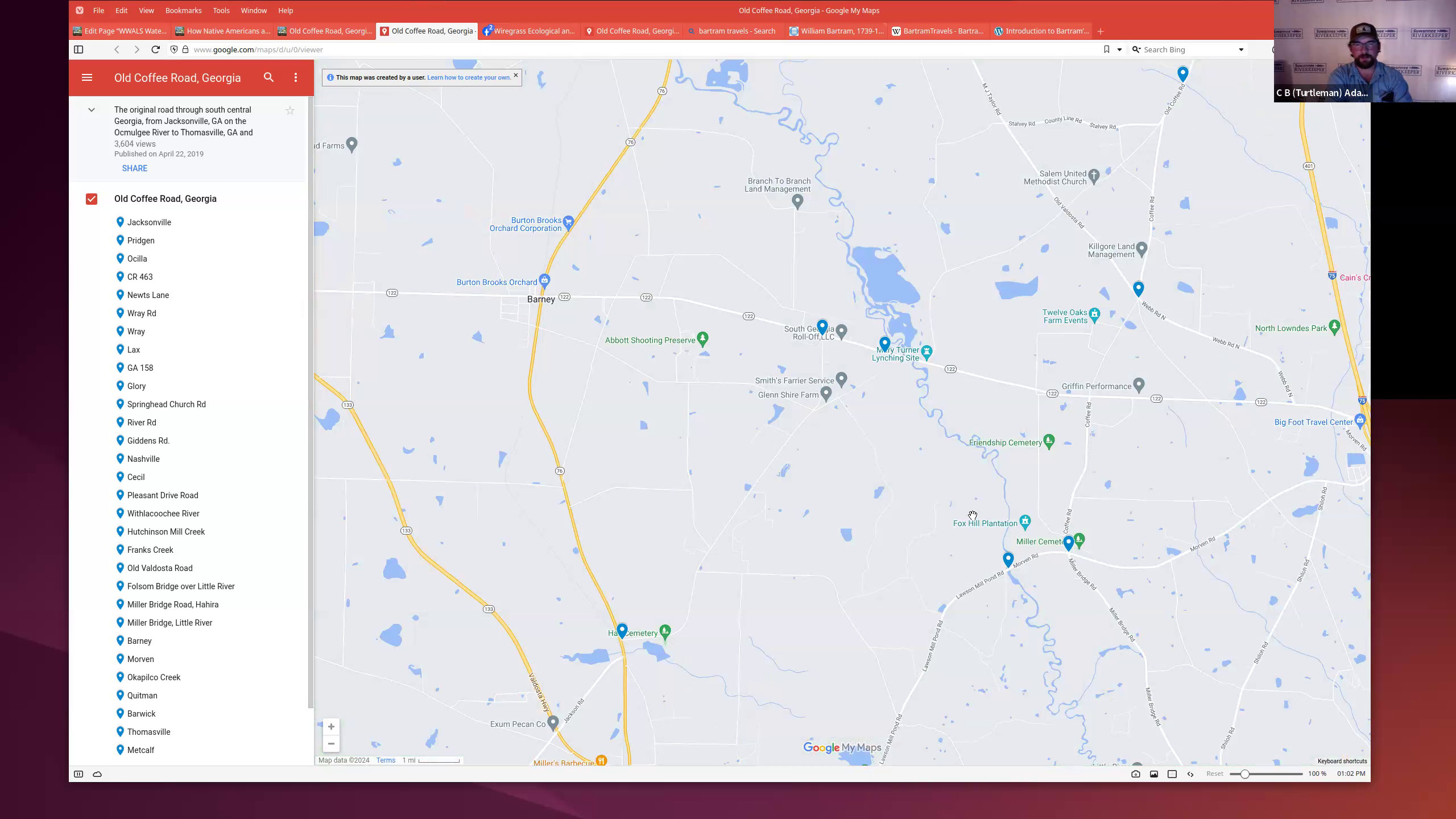Click Keyboard shortcuts on the map
The width and height of the screenshot is (1456, 819).
(1342, 761)
